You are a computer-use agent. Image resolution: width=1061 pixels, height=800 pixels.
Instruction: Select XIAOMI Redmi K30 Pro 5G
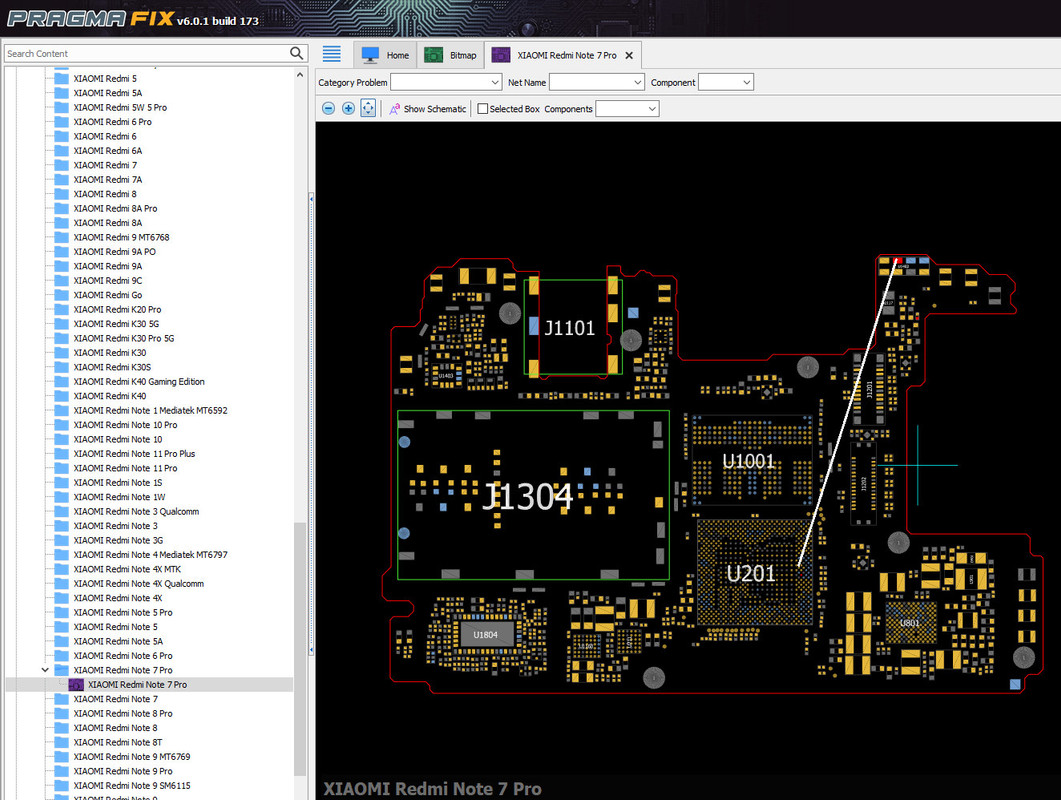point(124,338)
